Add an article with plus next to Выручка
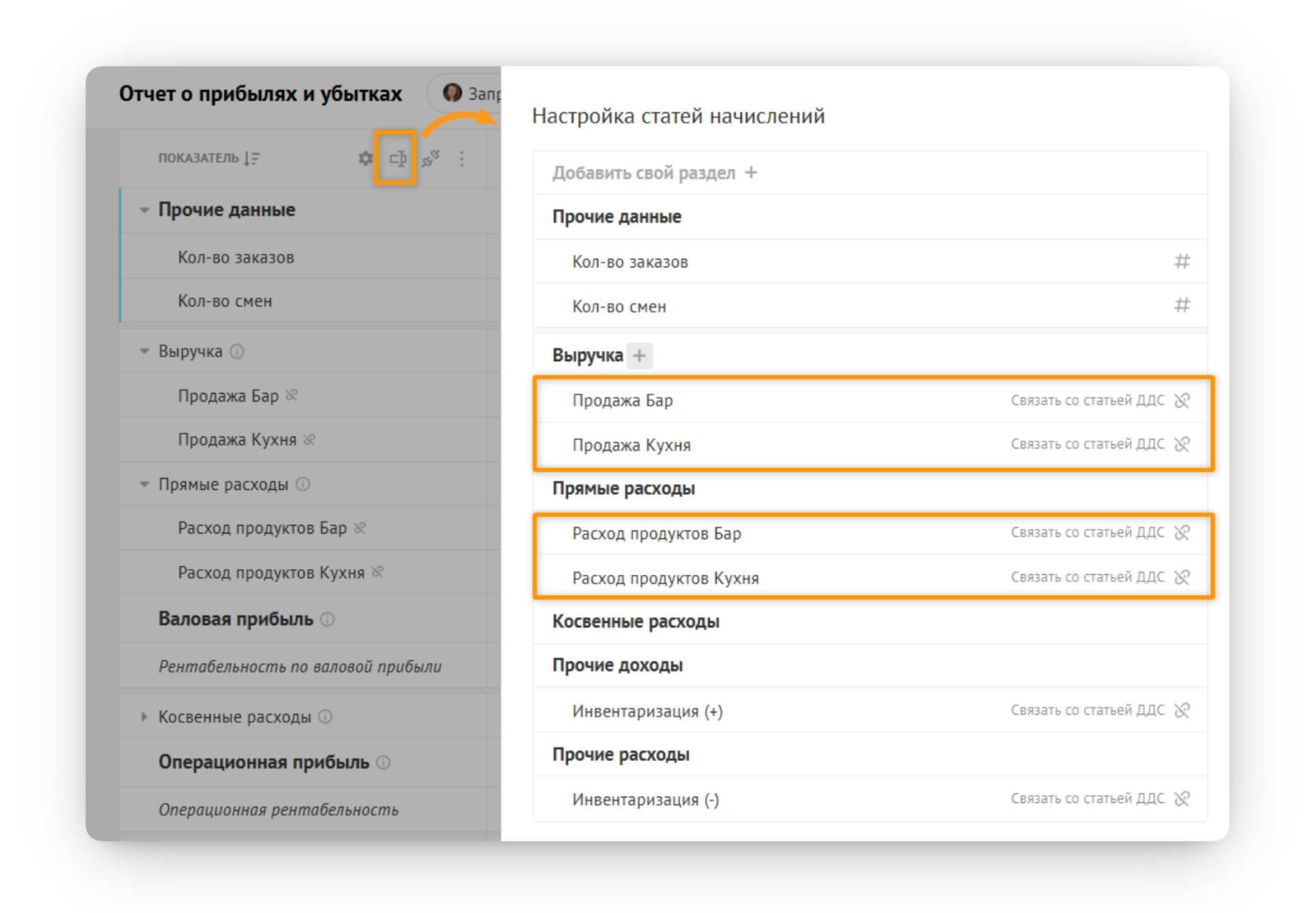The image size is (1316, 913). point(639,355)
